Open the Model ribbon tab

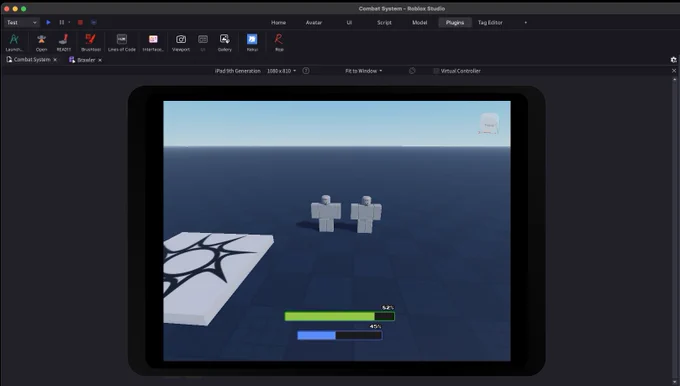coord(419,23)
